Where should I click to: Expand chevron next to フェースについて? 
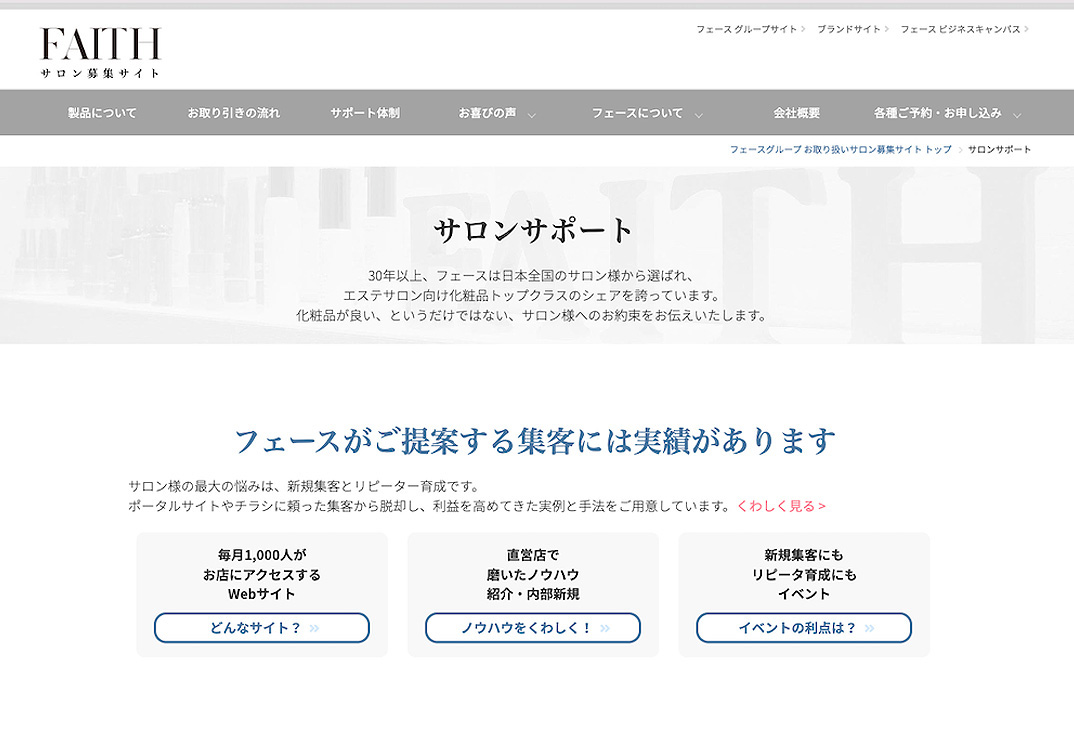pos(699,115)
